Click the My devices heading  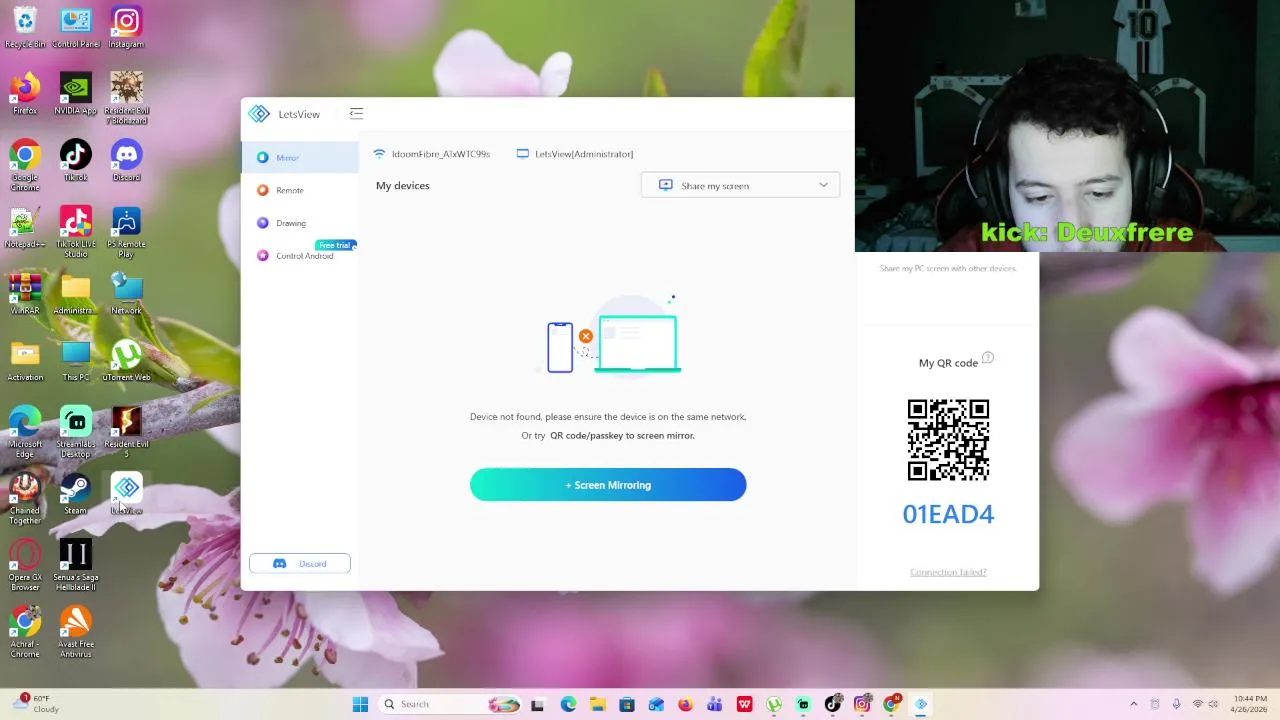(x=403, y=186)
